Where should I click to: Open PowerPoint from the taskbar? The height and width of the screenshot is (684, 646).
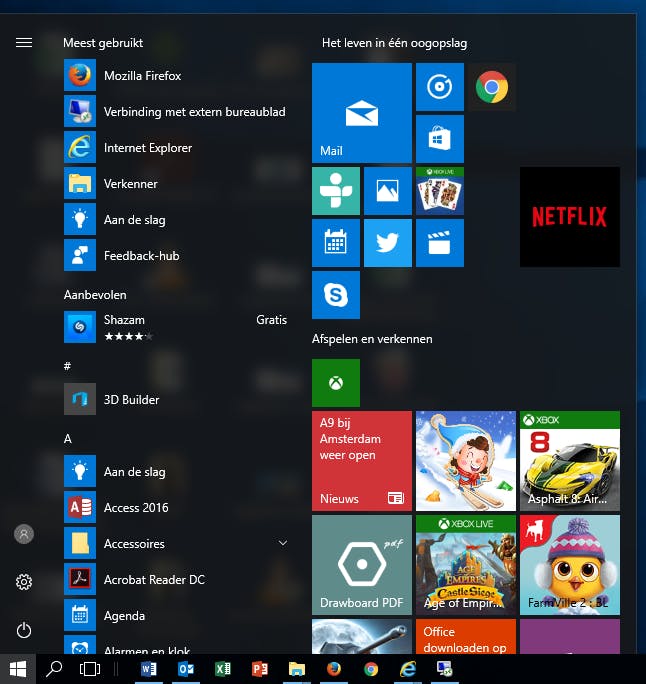click(x=260, y=669)
